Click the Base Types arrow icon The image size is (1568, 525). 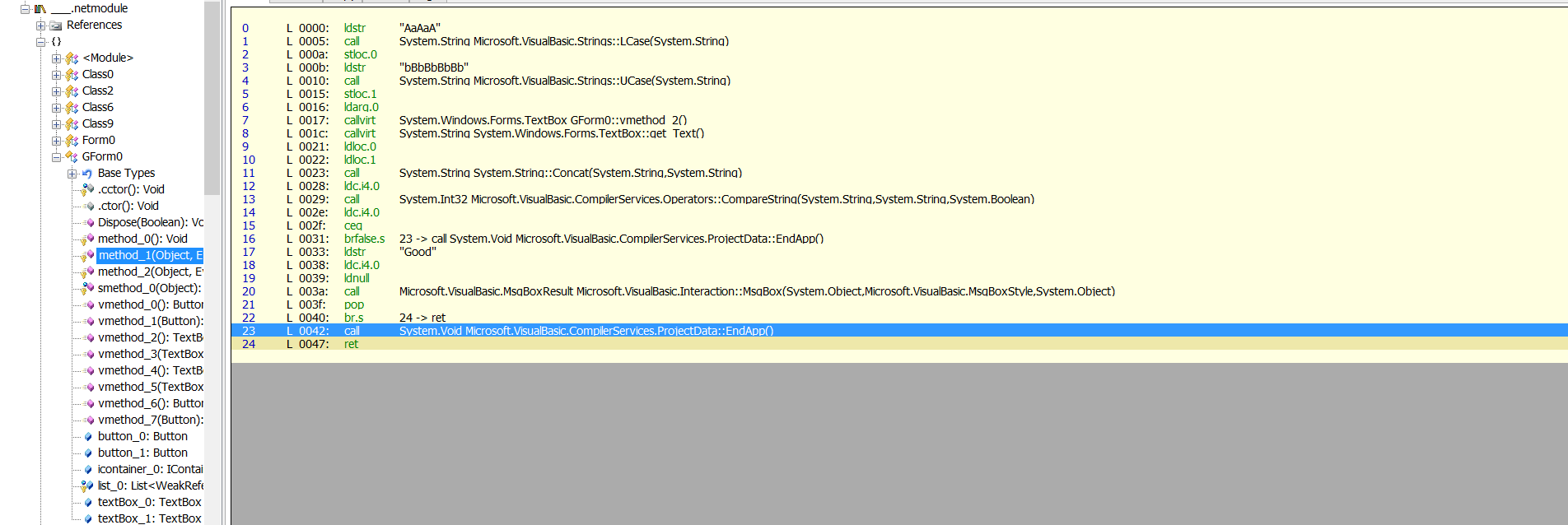(x=87, y=174)
